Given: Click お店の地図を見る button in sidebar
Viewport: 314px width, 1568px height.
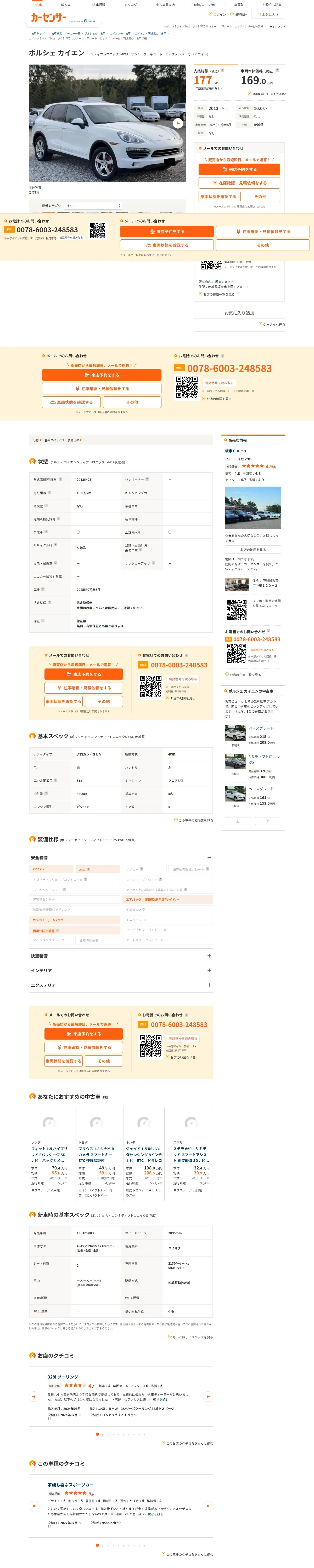Looking at the screenshot, I should tap(253, 550).
